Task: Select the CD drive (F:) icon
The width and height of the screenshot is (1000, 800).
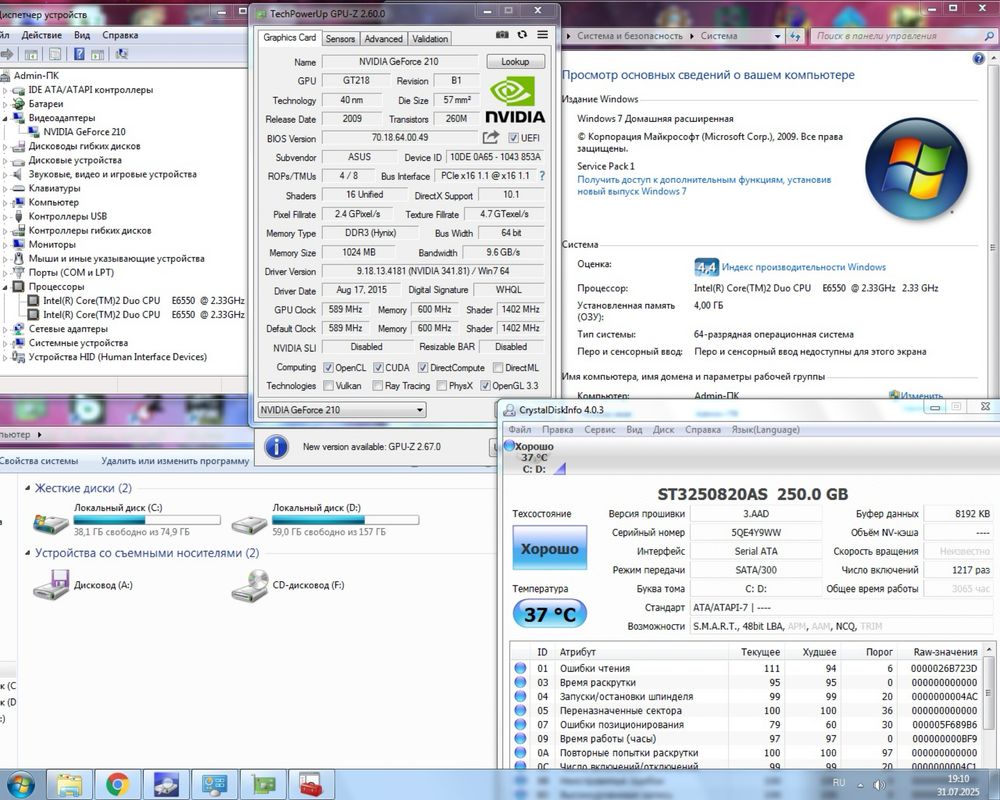Action: click(x=249, y=584)
